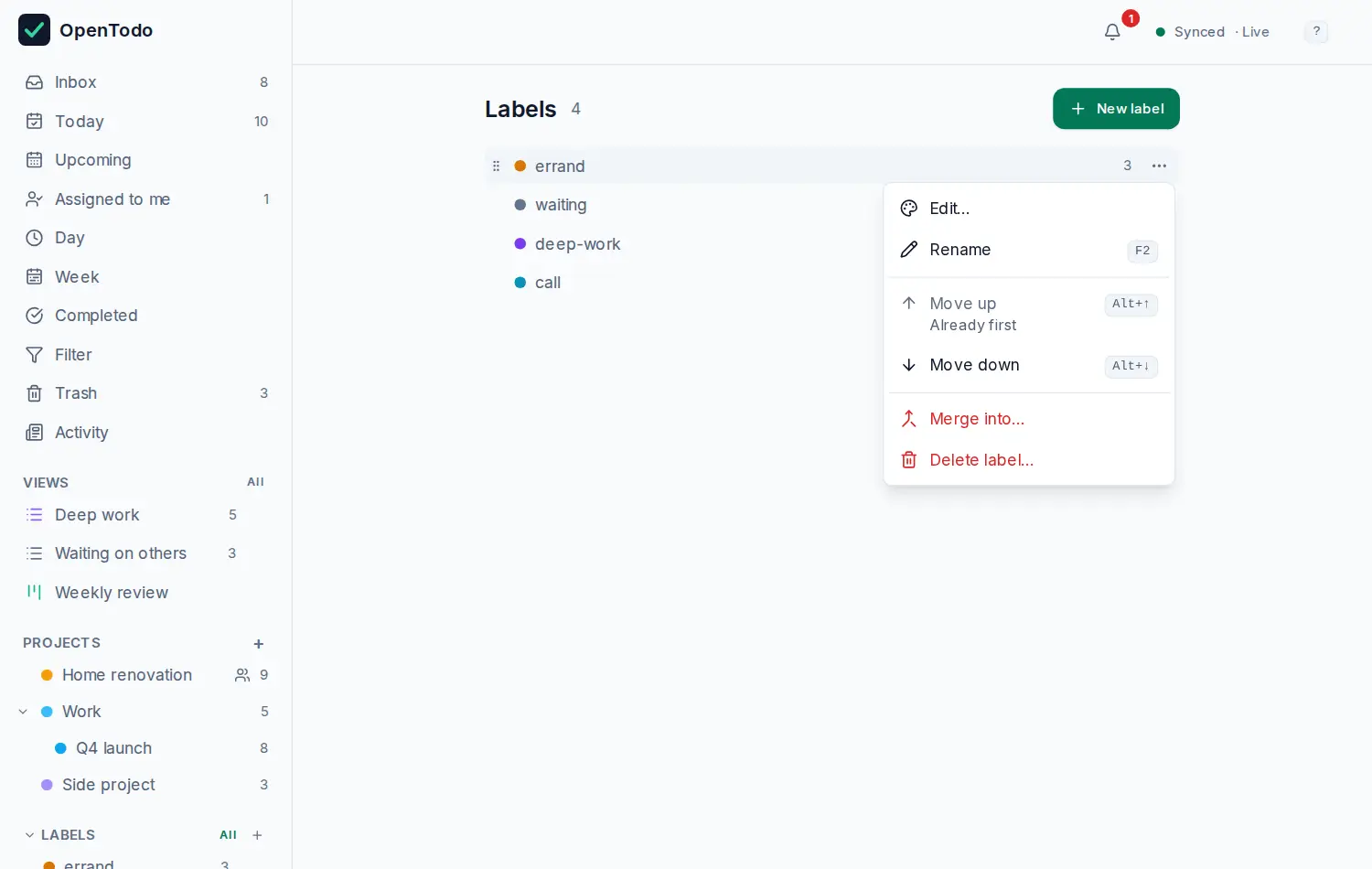The image size is (1372, 869).
Task: Click the Weekly review board icon
Action: [35, 593]
